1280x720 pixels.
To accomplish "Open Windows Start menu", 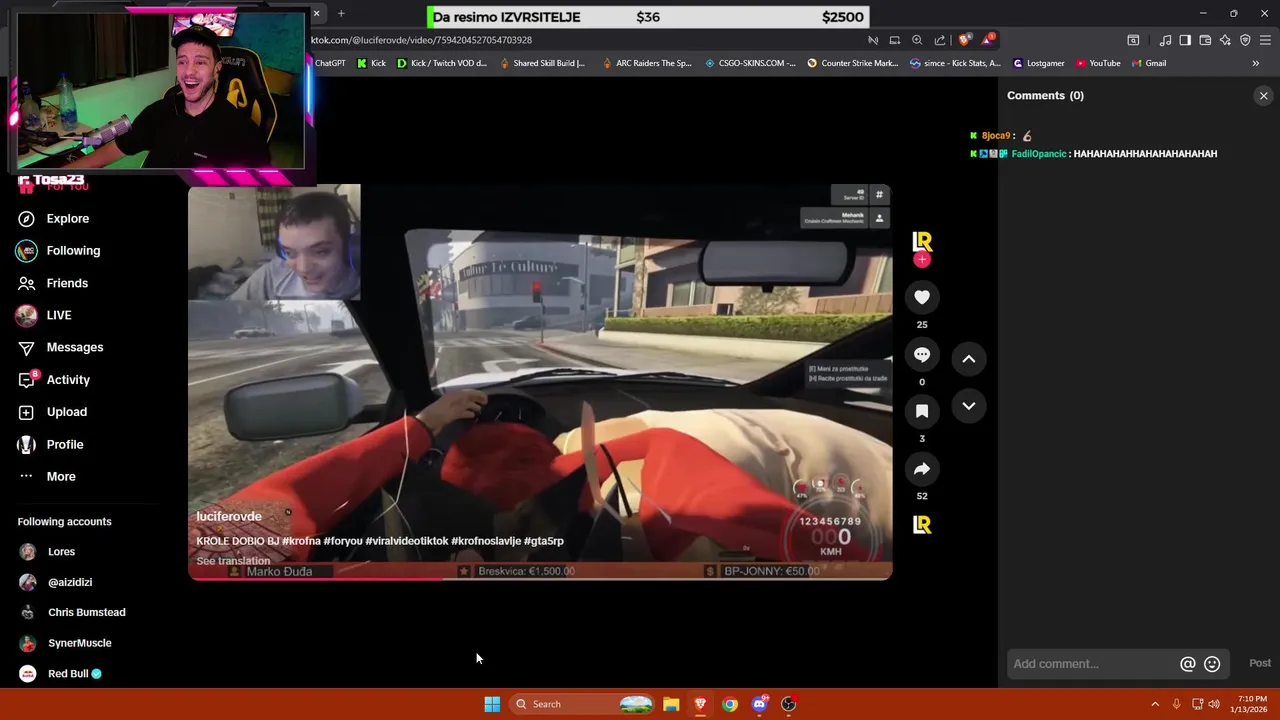I will 492,704.
